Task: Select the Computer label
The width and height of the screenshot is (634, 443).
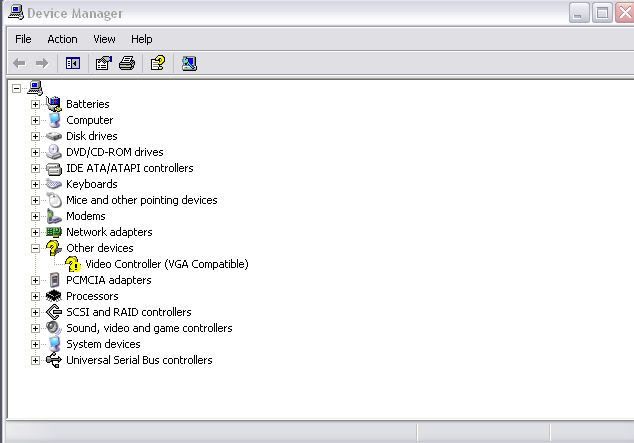Action: click(90, 120)
